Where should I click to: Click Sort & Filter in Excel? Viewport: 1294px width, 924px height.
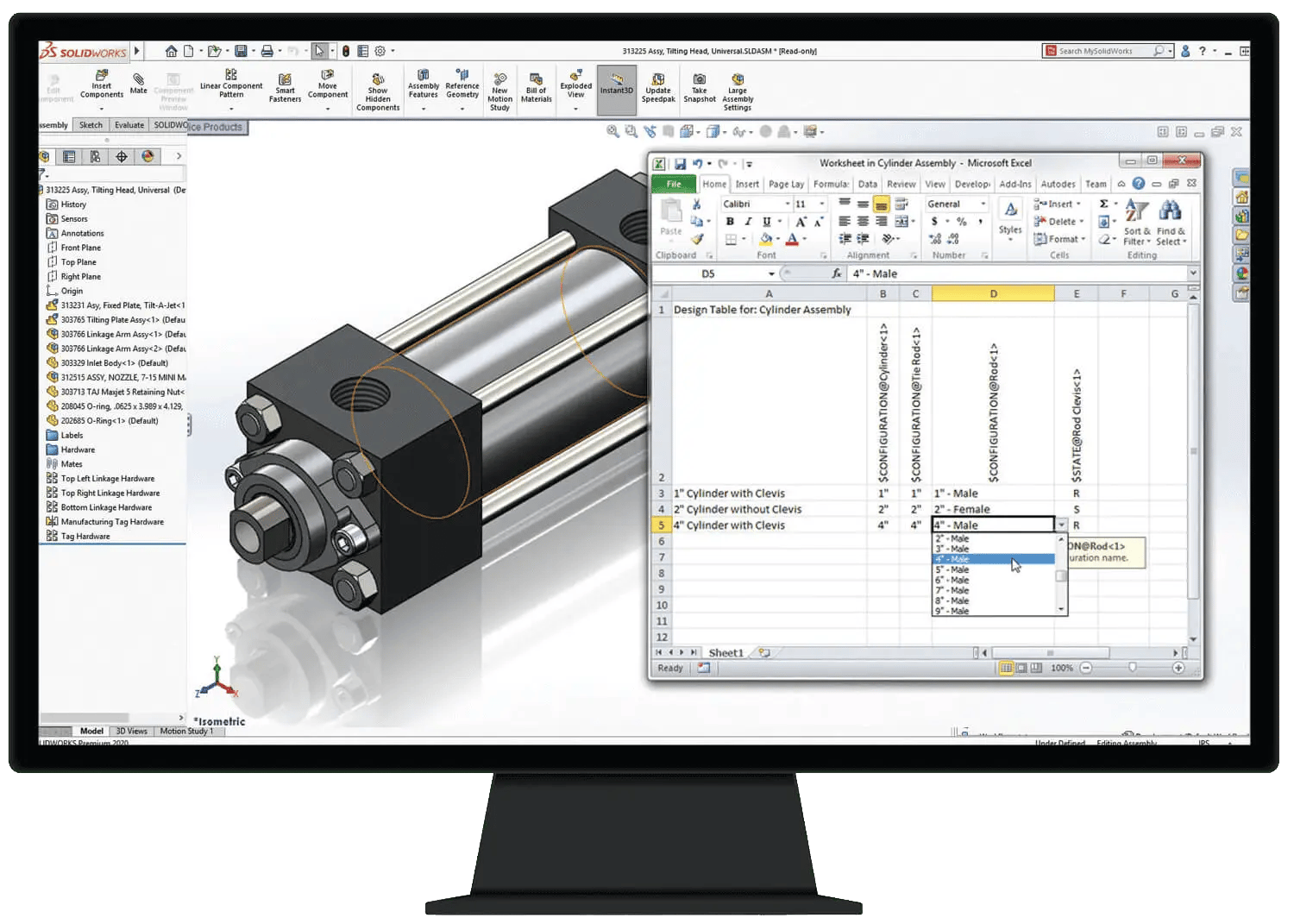coord(1137,223)
